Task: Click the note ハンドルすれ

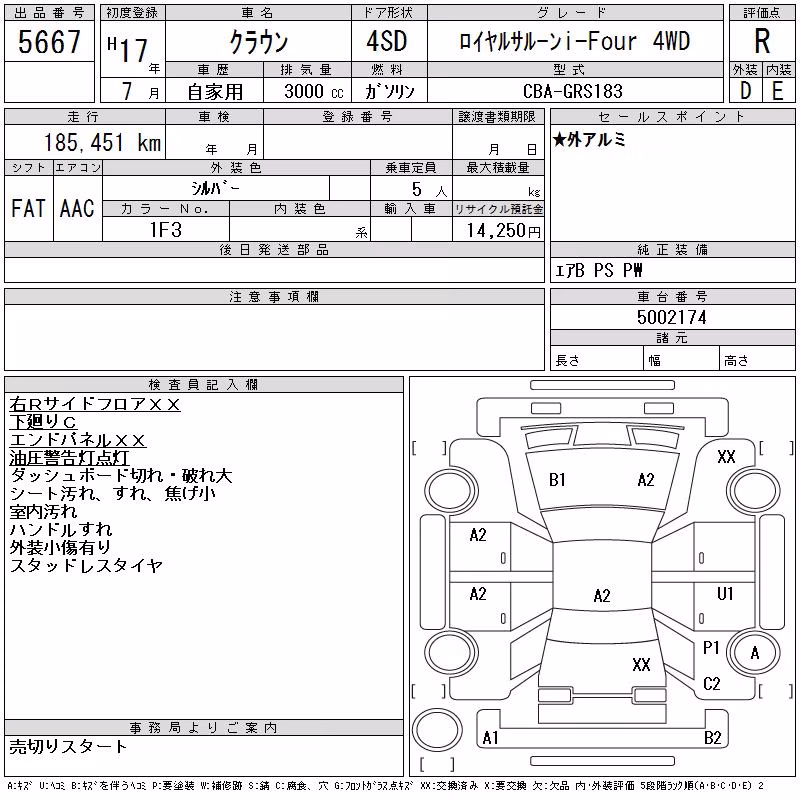Action: point(61,530)
